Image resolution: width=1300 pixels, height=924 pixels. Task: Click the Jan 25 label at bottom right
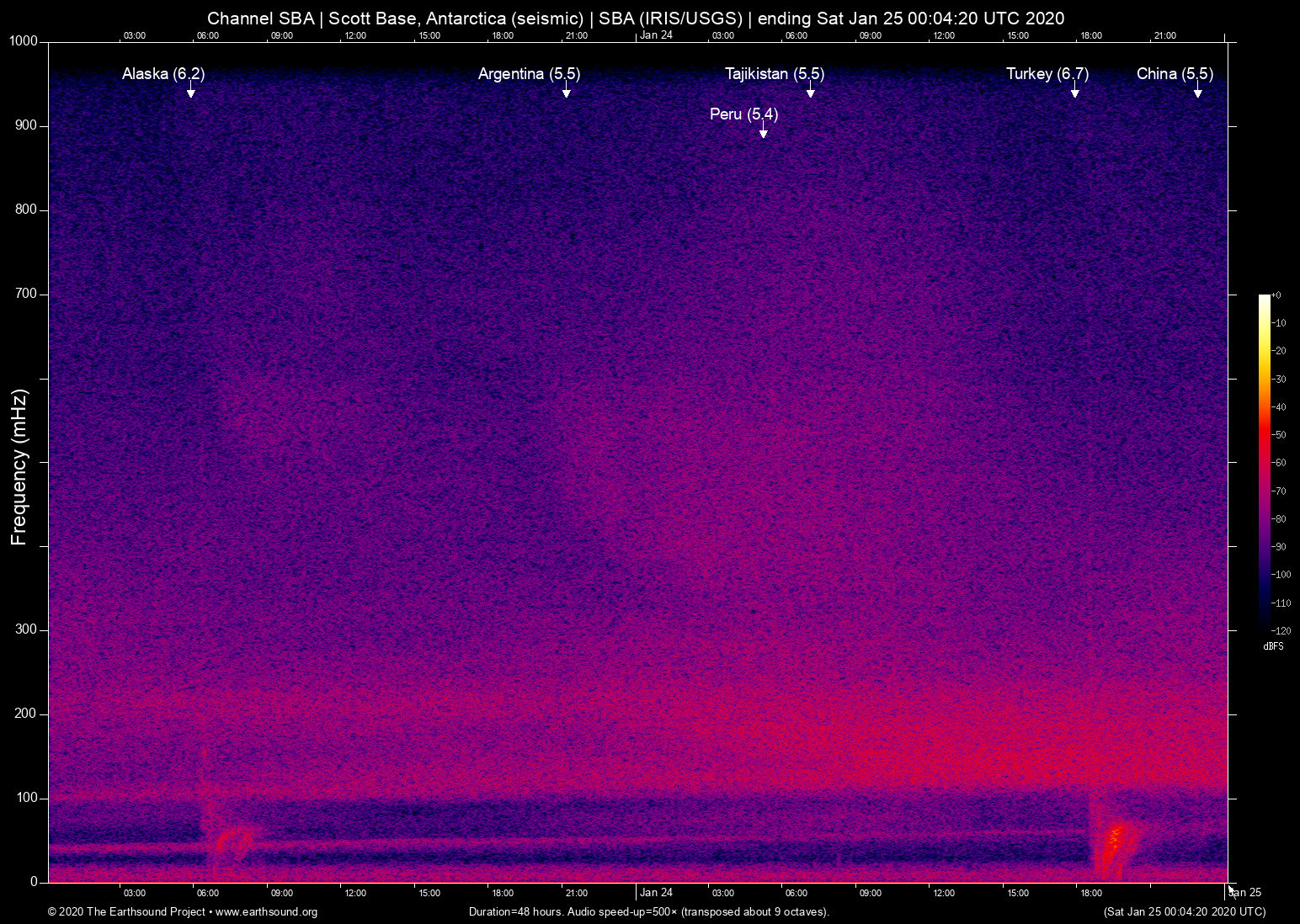1245,893
